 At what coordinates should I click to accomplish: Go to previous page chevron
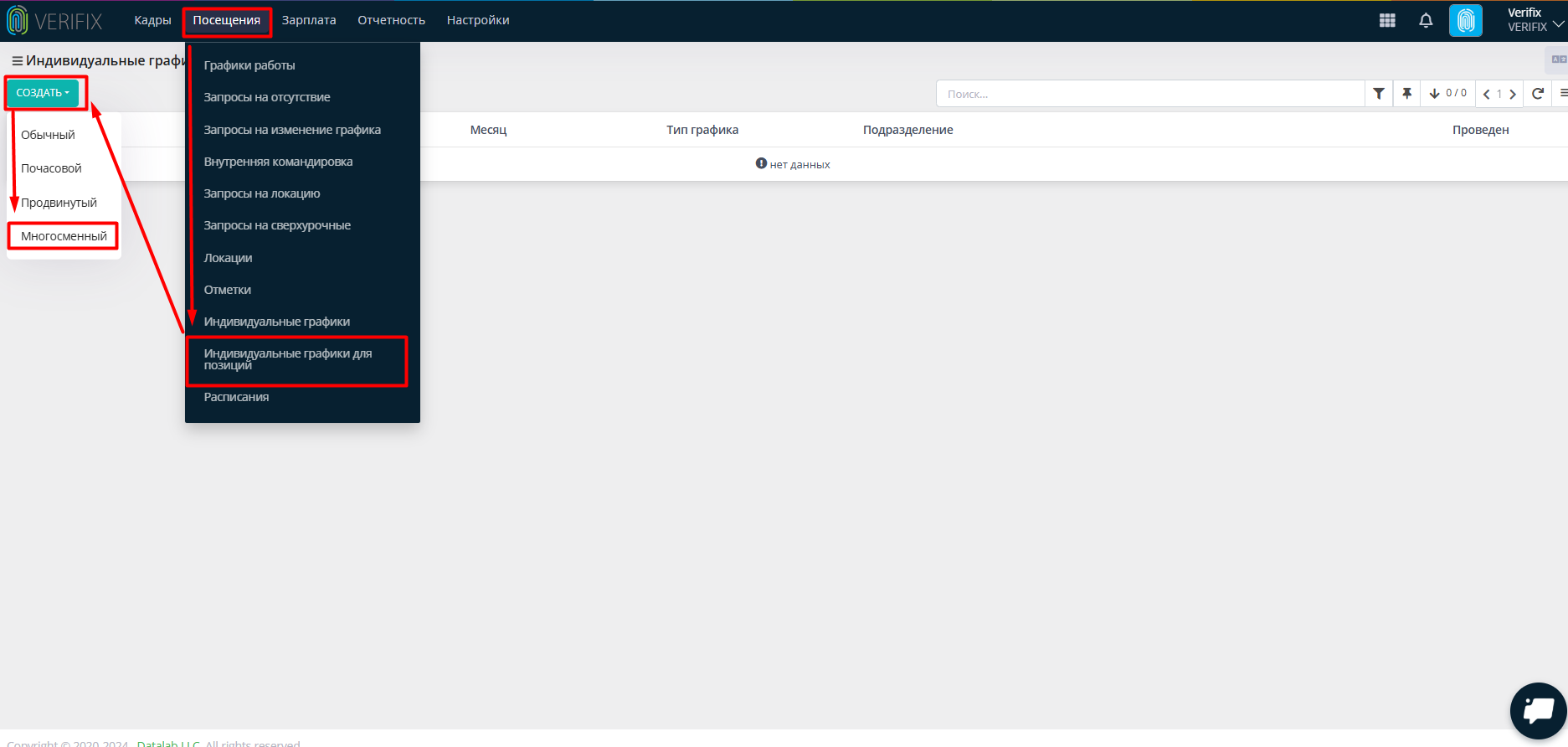click(1487, 95)
